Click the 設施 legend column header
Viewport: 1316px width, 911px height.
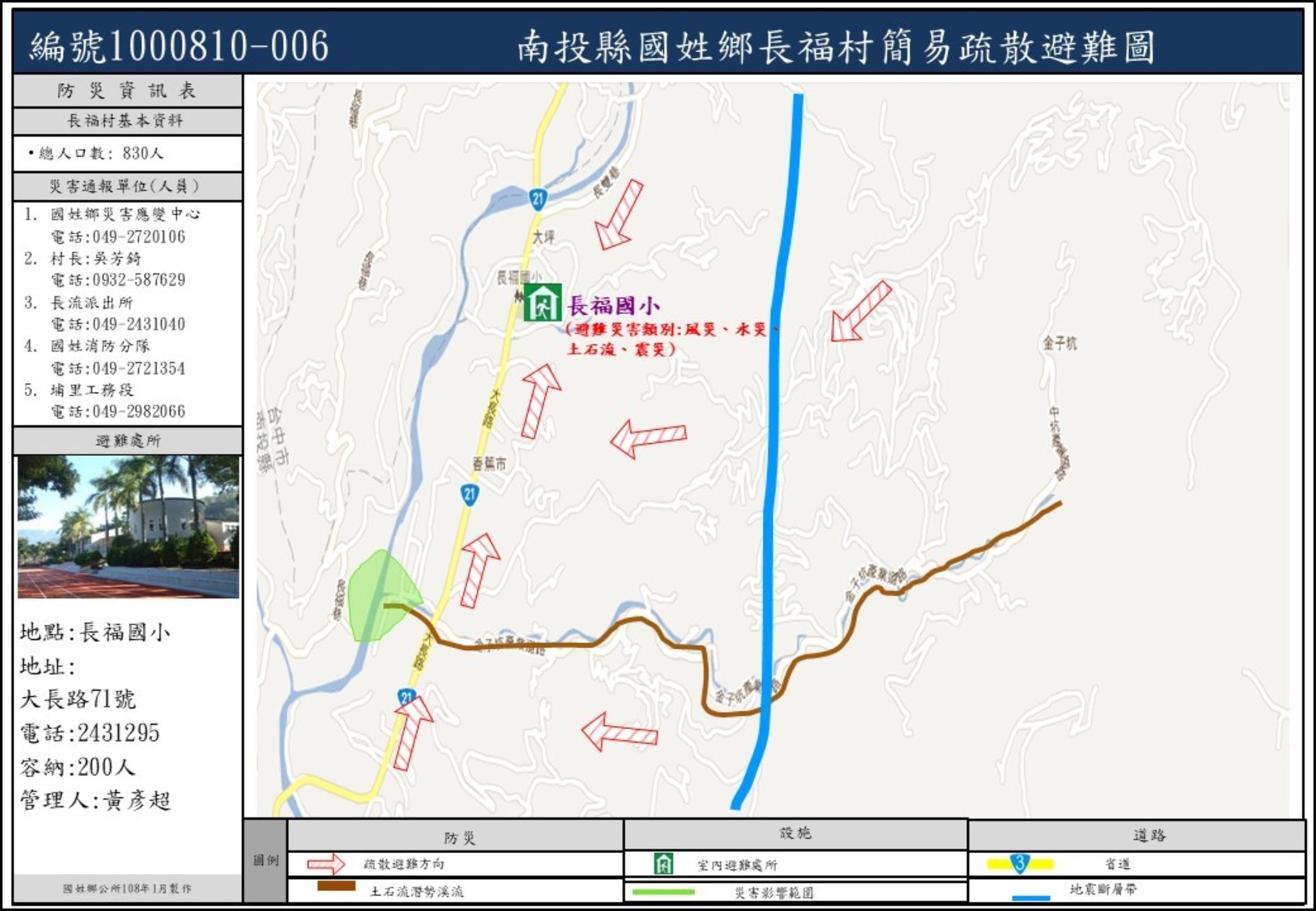point(795,834)
